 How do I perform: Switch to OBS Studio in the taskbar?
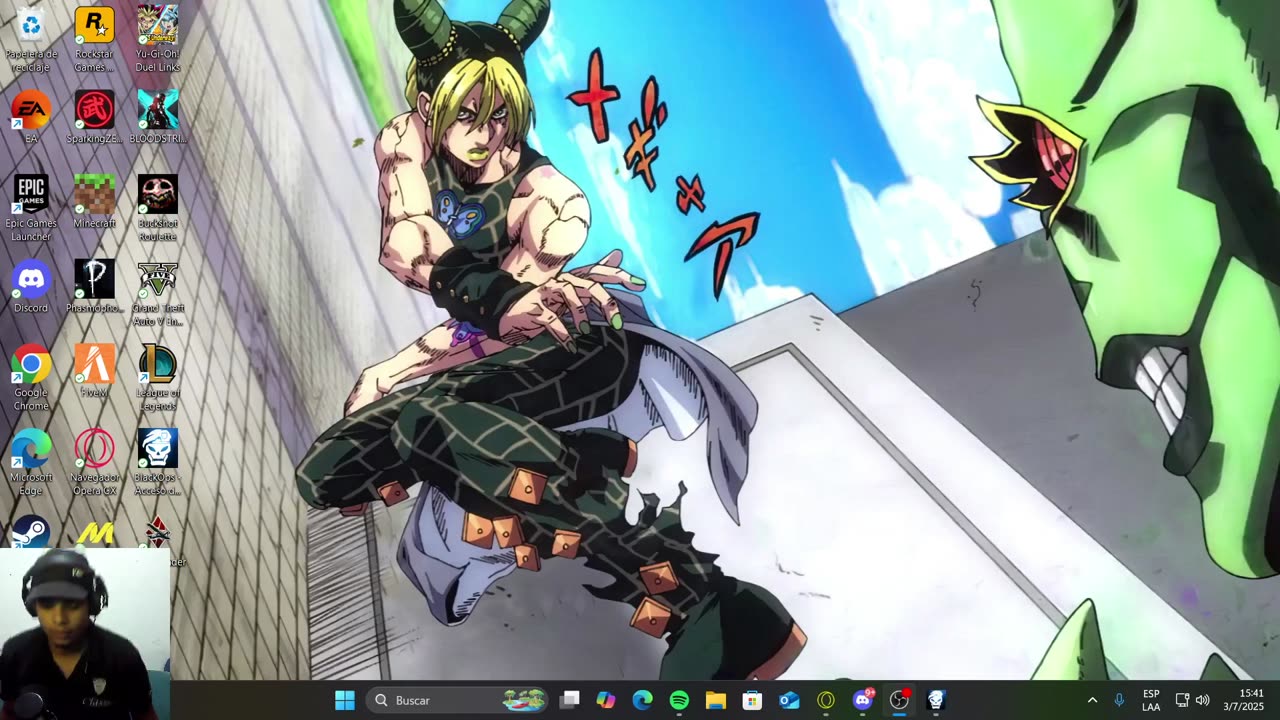pyautogui.click(x=899, y=700)
